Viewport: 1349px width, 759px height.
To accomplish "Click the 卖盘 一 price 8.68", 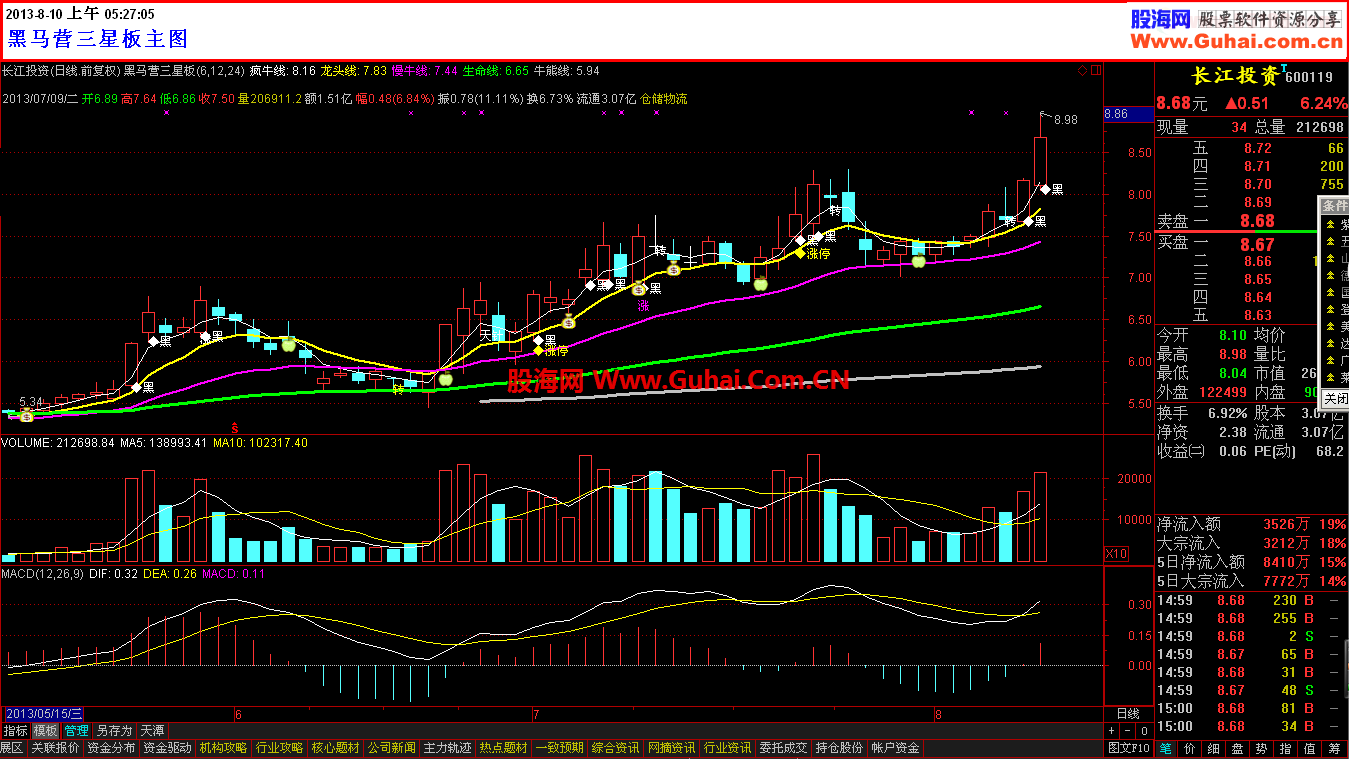I will point(1257,221).
